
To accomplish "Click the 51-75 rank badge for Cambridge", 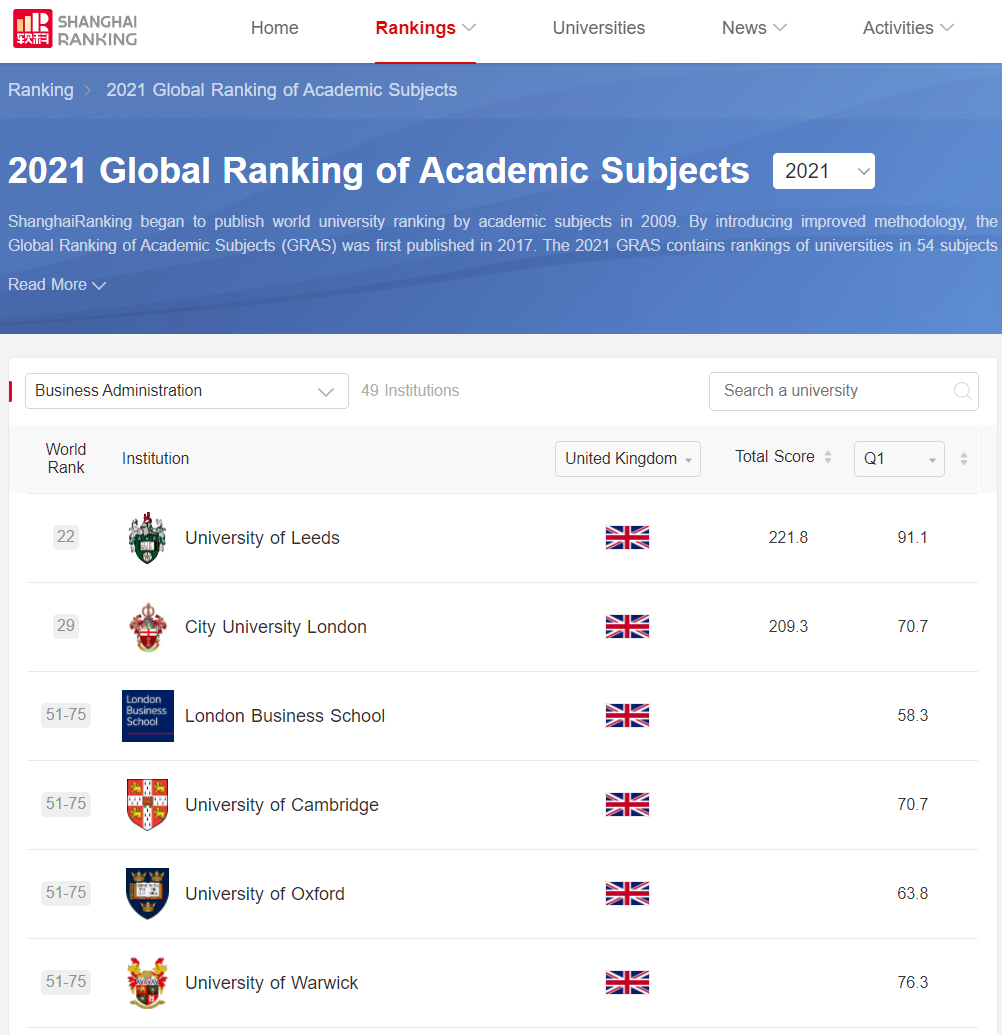I will click(x=65, y=804).
